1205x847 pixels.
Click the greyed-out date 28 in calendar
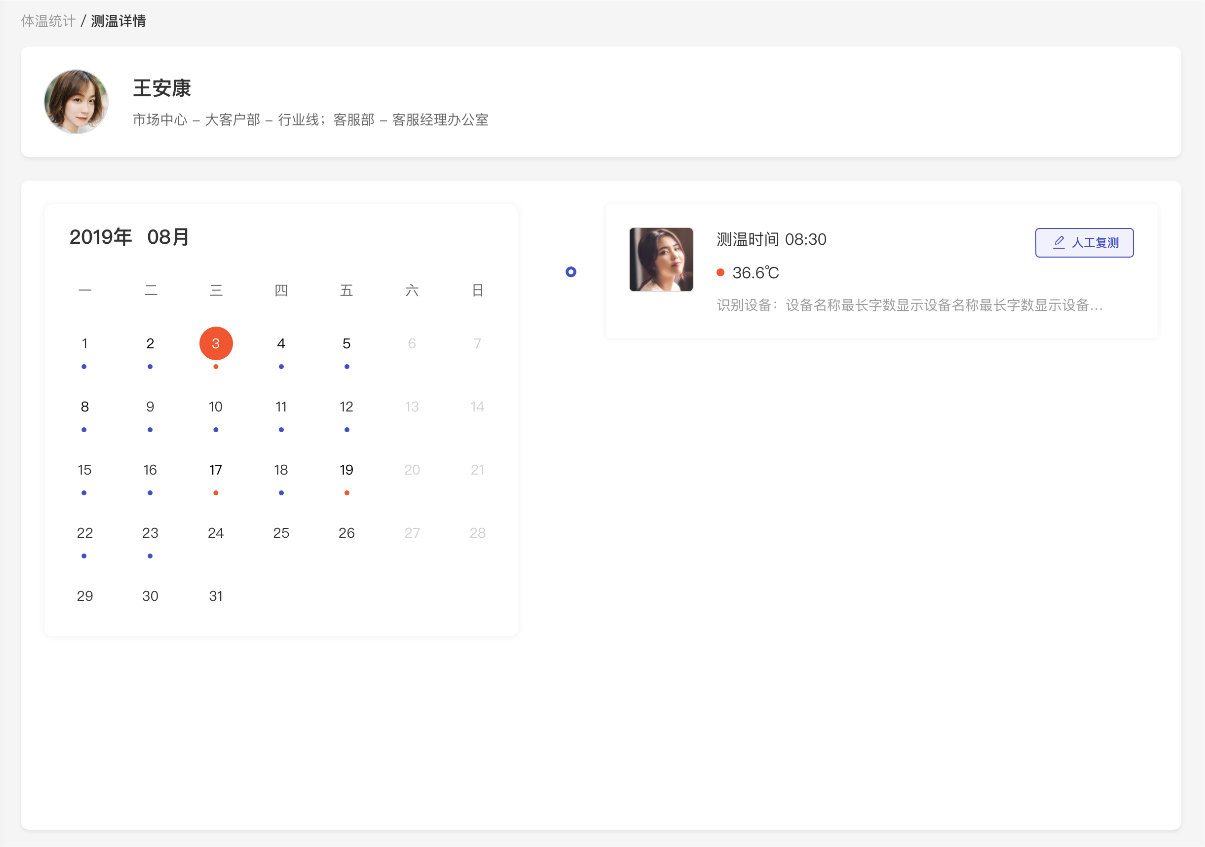coord(478,532)
